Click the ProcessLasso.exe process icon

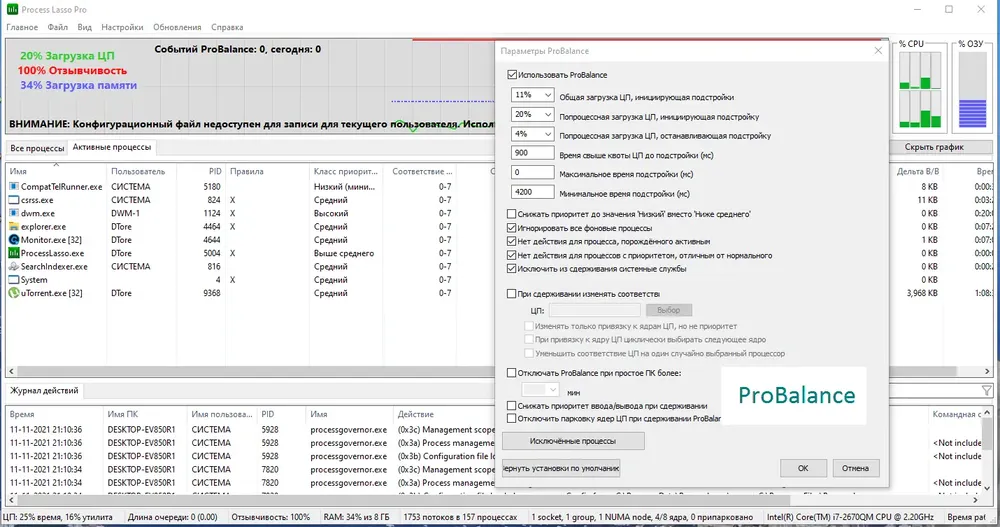[13, 253]
